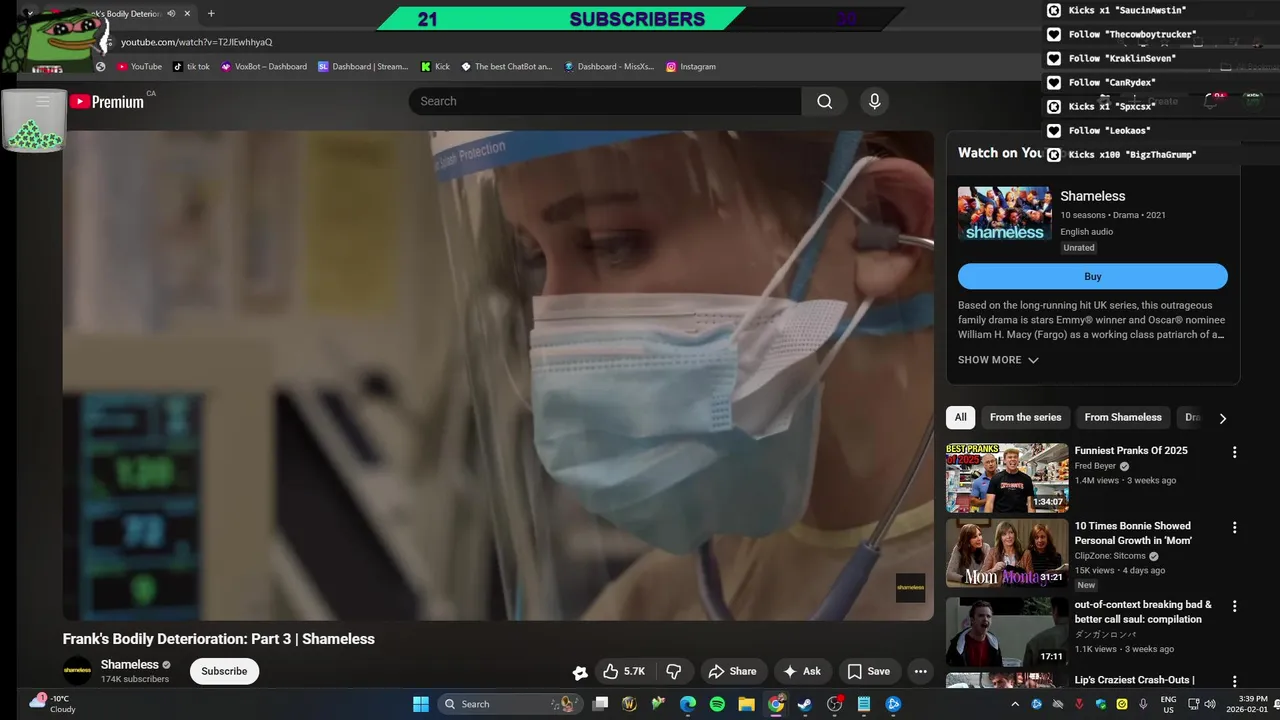The width and height of the screenshot is (1280, 720).
Task: Click the Windows taskbar Search box
Action: tap(509, 704)
